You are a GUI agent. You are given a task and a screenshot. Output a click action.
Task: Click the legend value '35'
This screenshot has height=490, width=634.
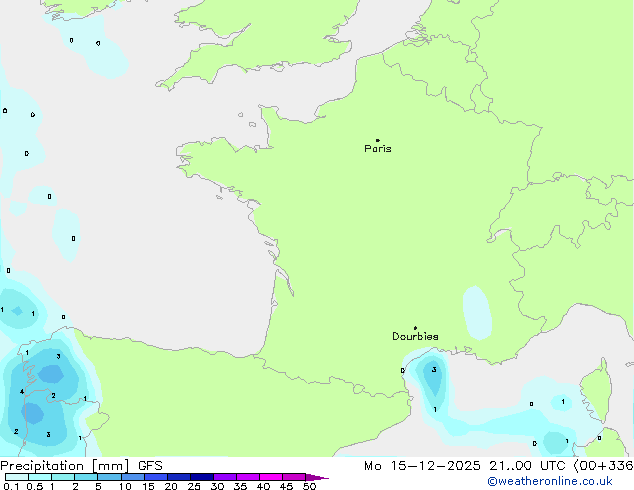coord(240,486)
